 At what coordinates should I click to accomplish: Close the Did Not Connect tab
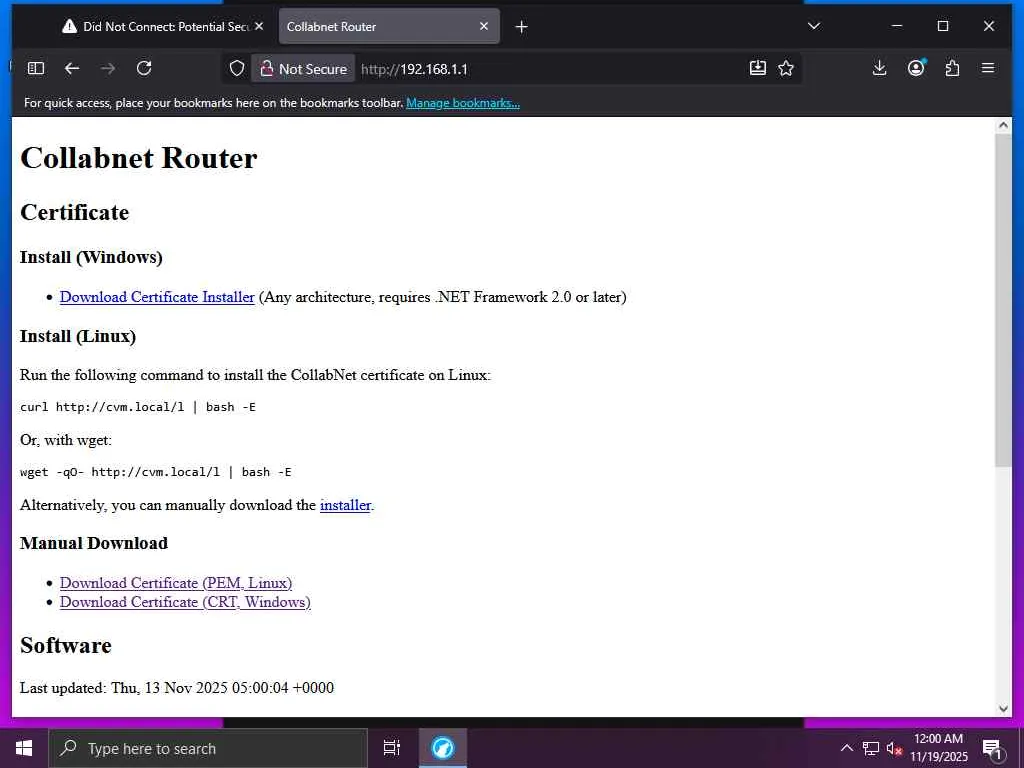(x=259, y=27)
